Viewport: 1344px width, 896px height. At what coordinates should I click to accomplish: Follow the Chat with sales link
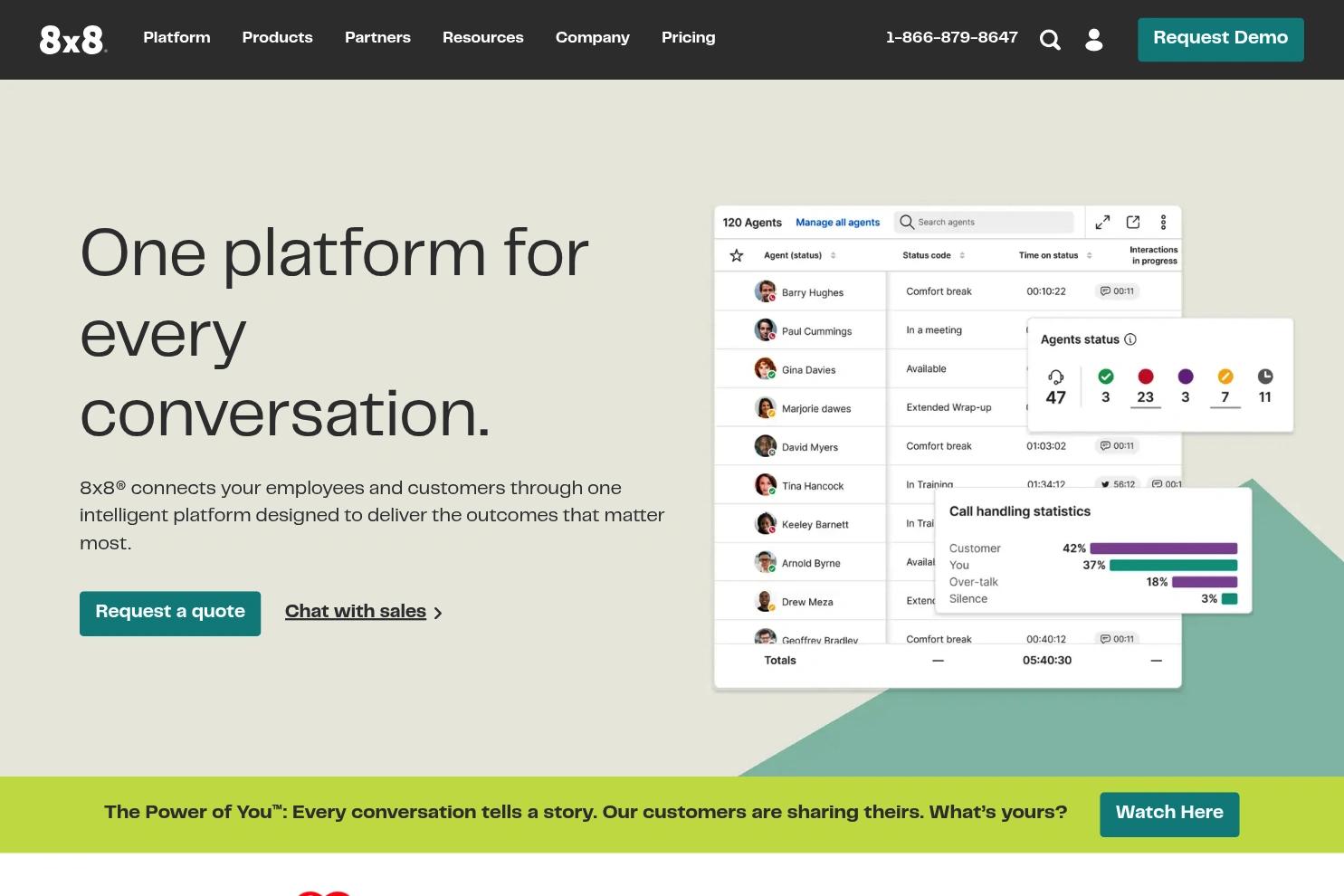(364, 612)
